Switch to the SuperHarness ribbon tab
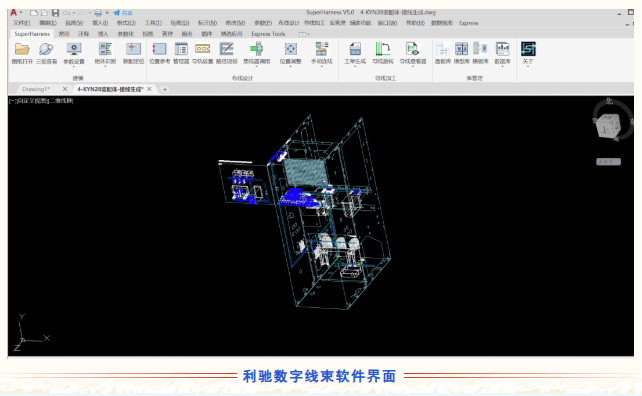642x396 pixels. pos(32,34)
